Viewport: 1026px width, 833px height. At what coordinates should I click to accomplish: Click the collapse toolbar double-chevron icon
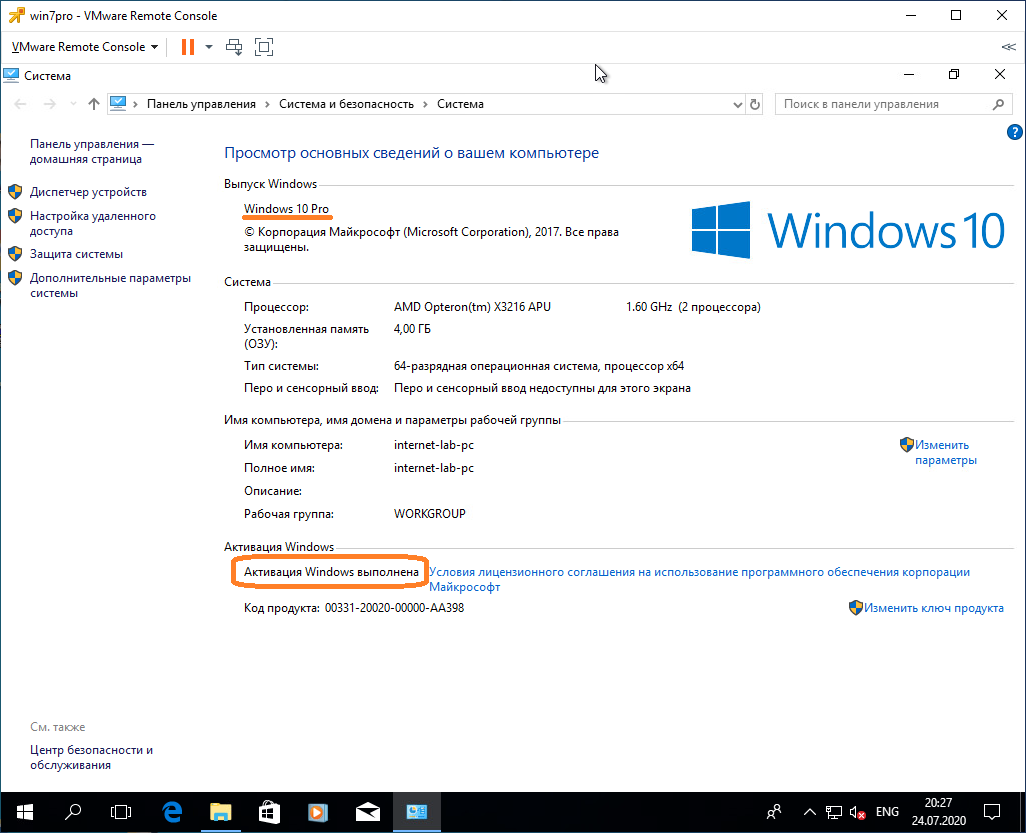point(1008,46)
